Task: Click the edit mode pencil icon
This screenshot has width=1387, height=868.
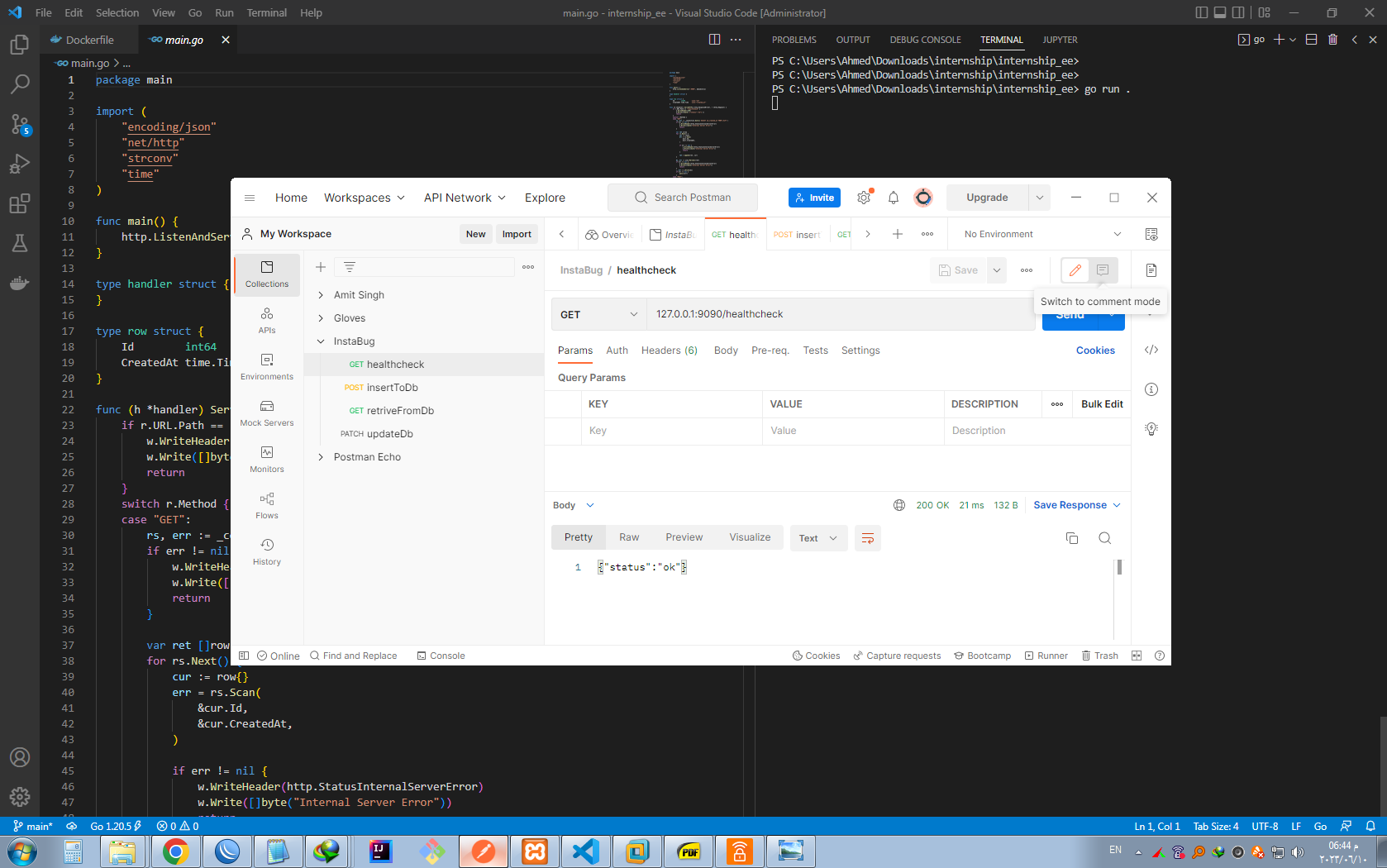Action: coord(1075,270)
